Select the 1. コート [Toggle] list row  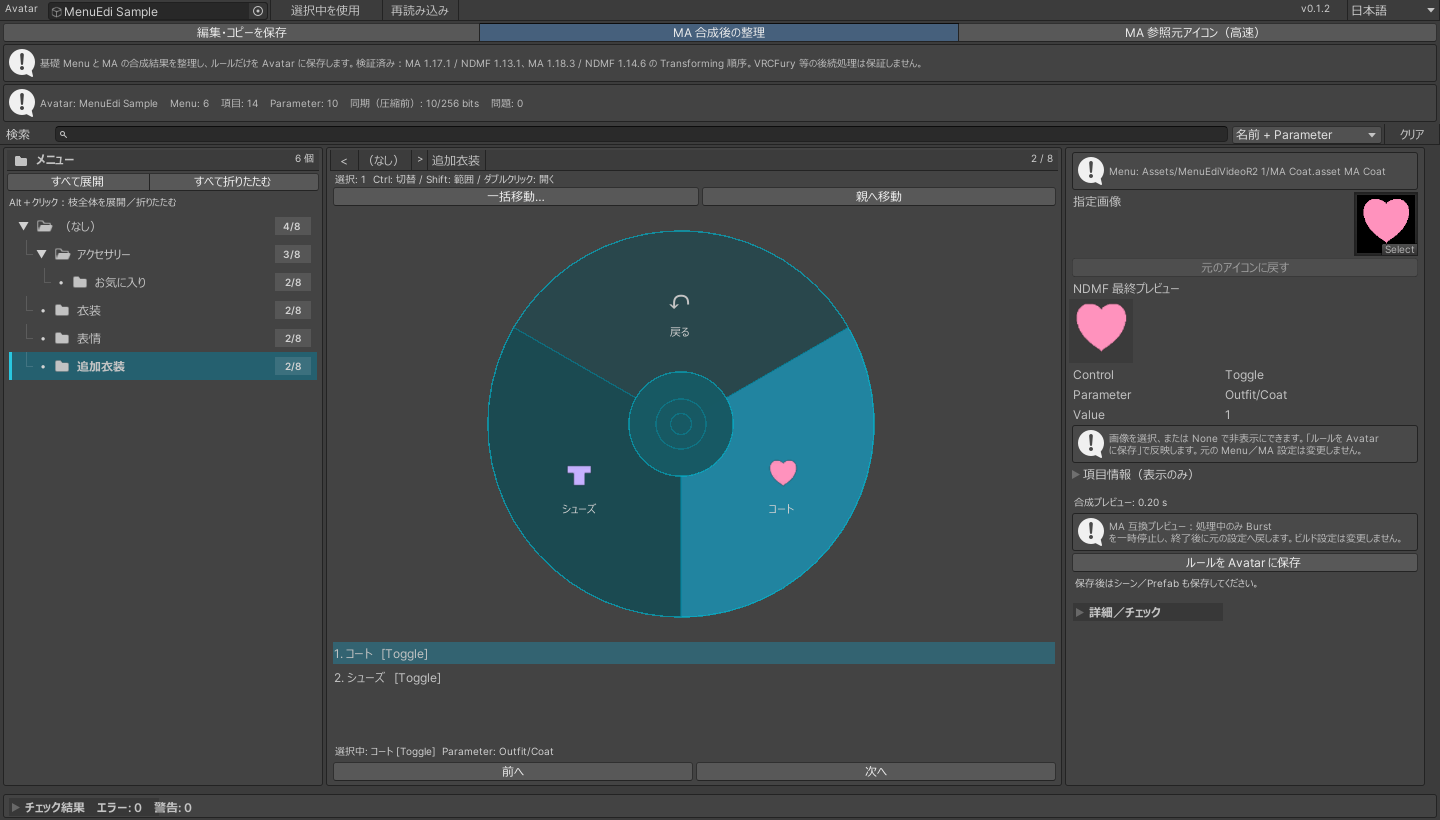tap(694, 654)
